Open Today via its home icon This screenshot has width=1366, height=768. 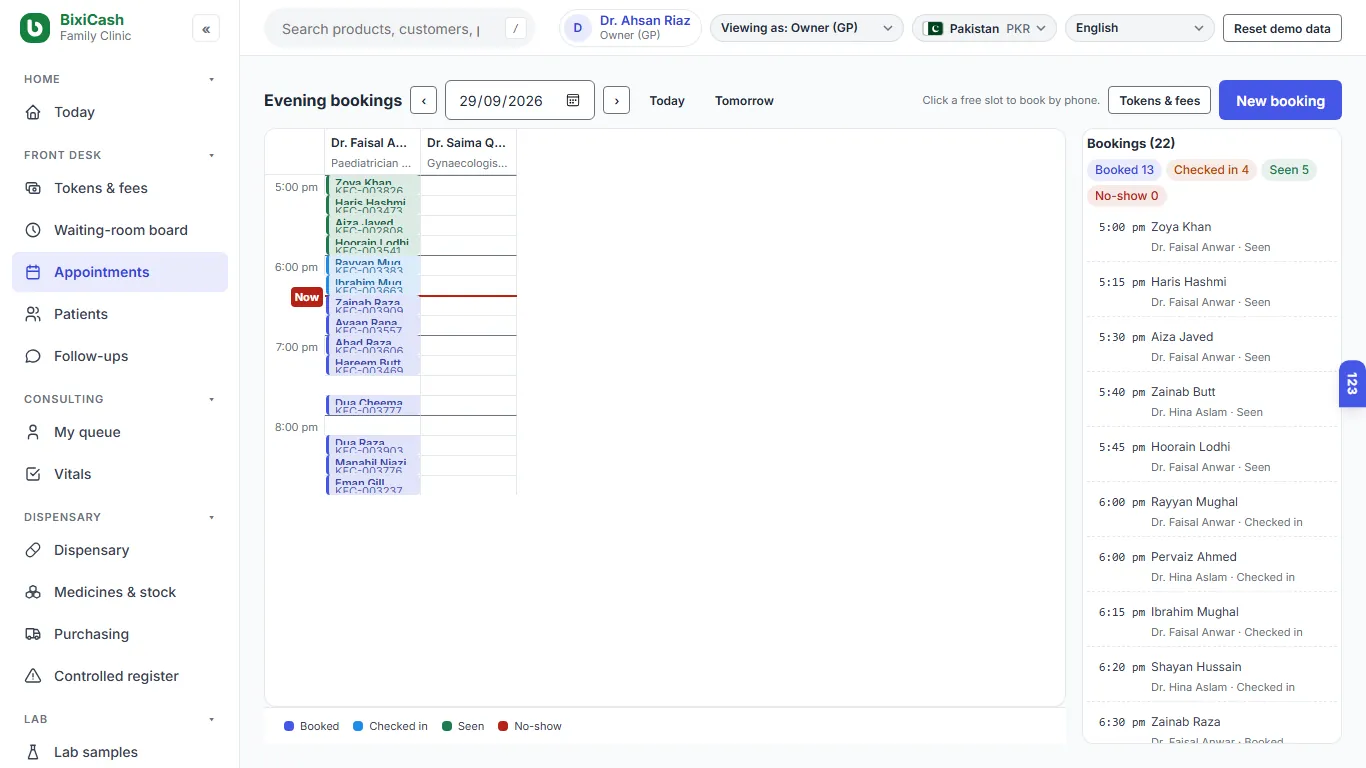(x=34, y=112)
